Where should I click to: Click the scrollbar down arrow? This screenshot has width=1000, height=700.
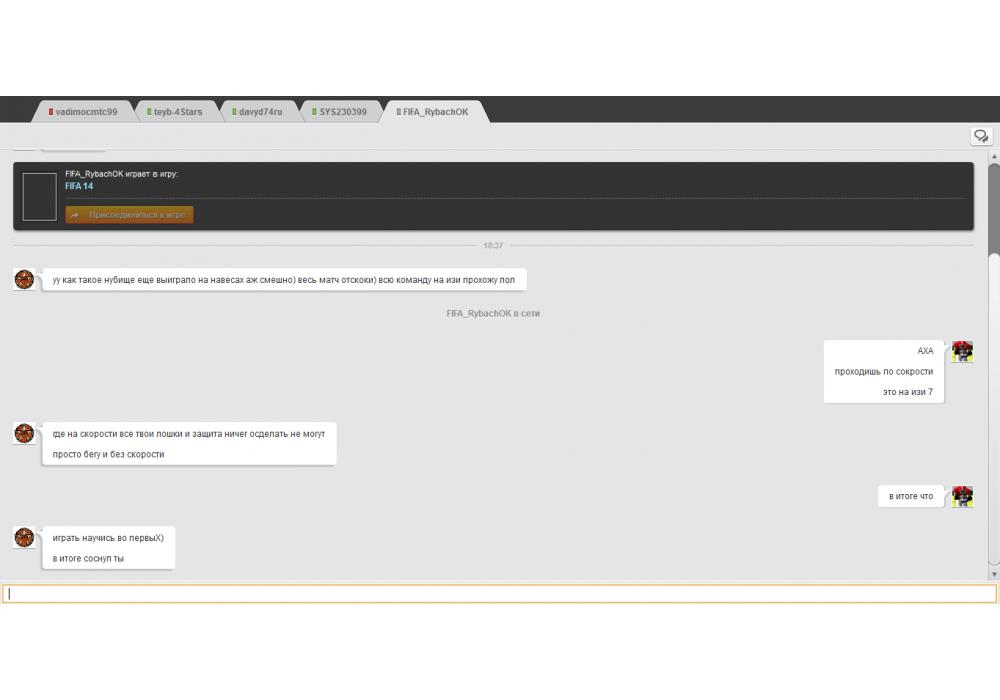point(993,574)
